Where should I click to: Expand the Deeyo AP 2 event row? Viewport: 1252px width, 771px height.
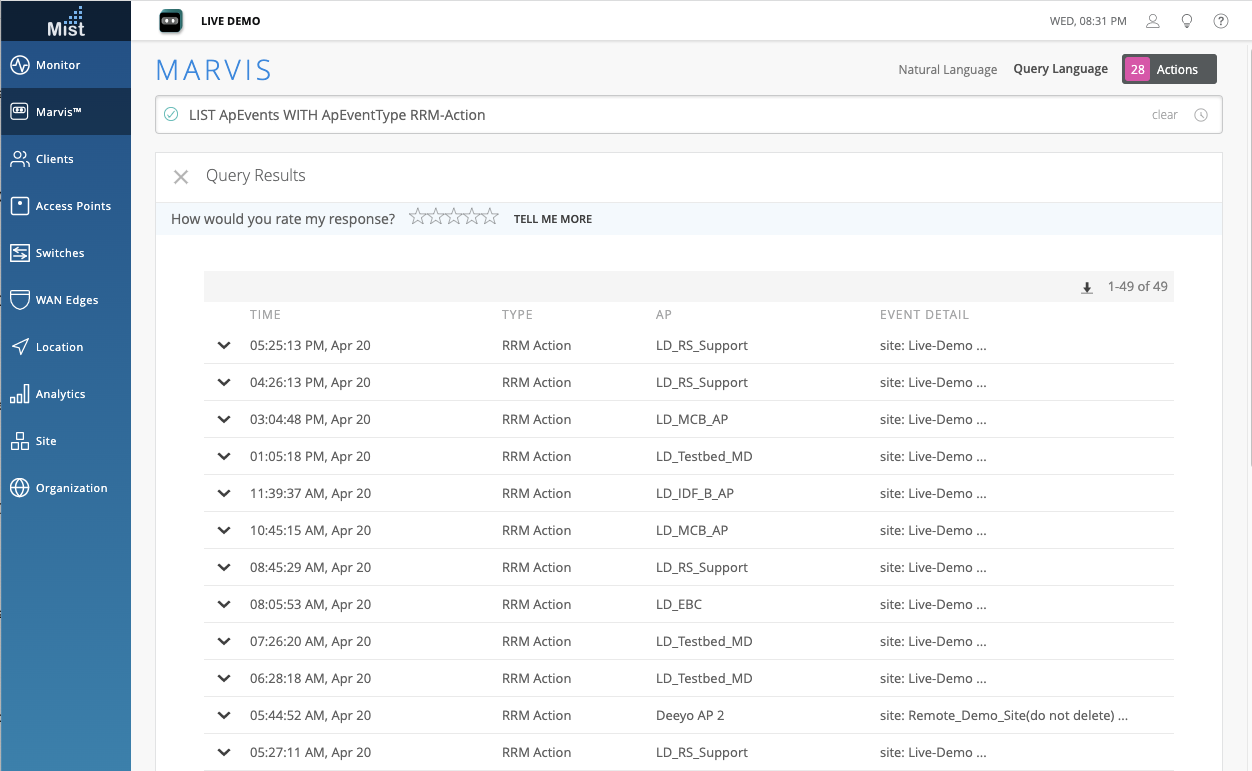pos(224,716)
